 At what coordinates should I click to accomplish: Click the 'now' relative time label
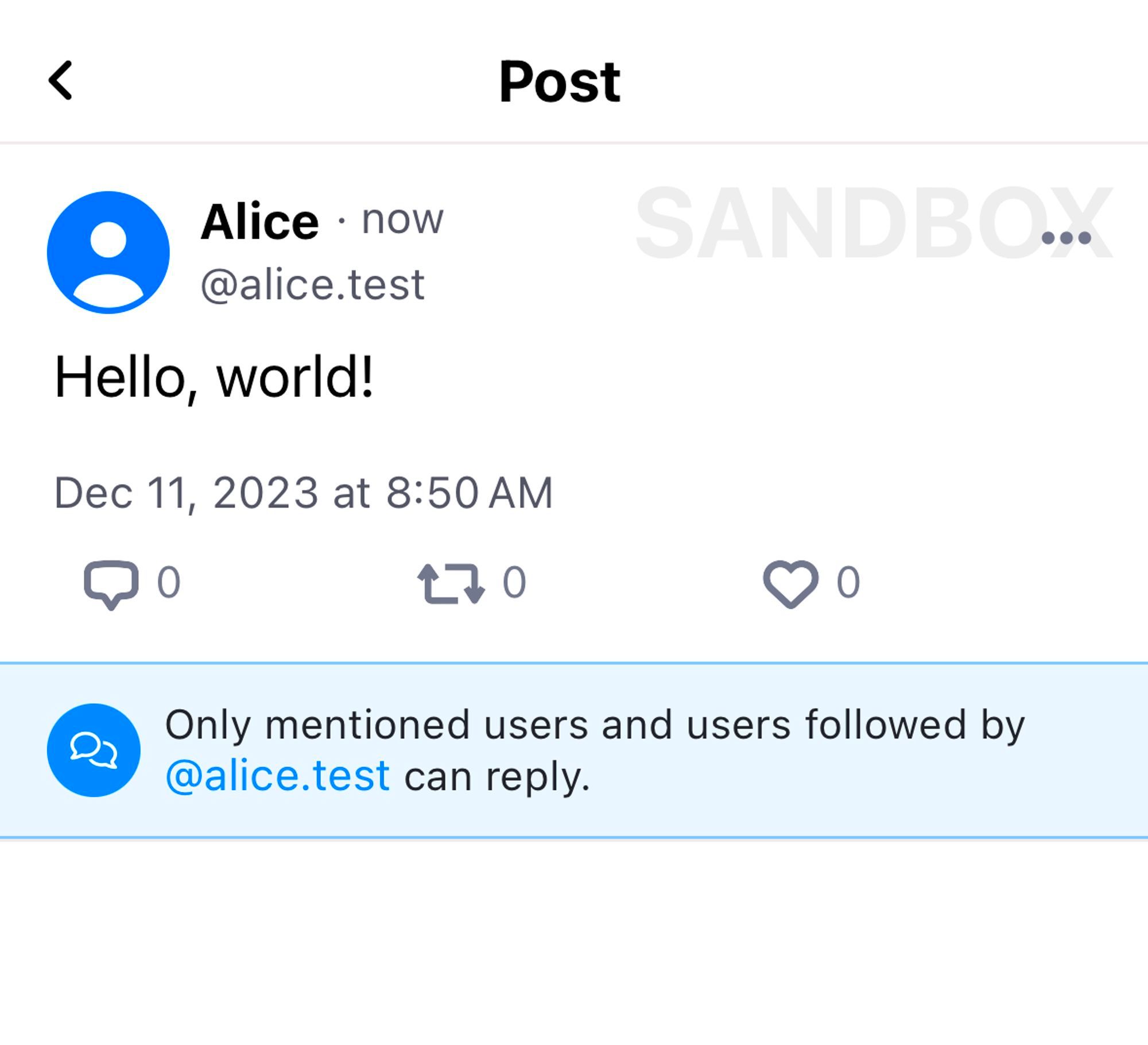click(402, 220)
